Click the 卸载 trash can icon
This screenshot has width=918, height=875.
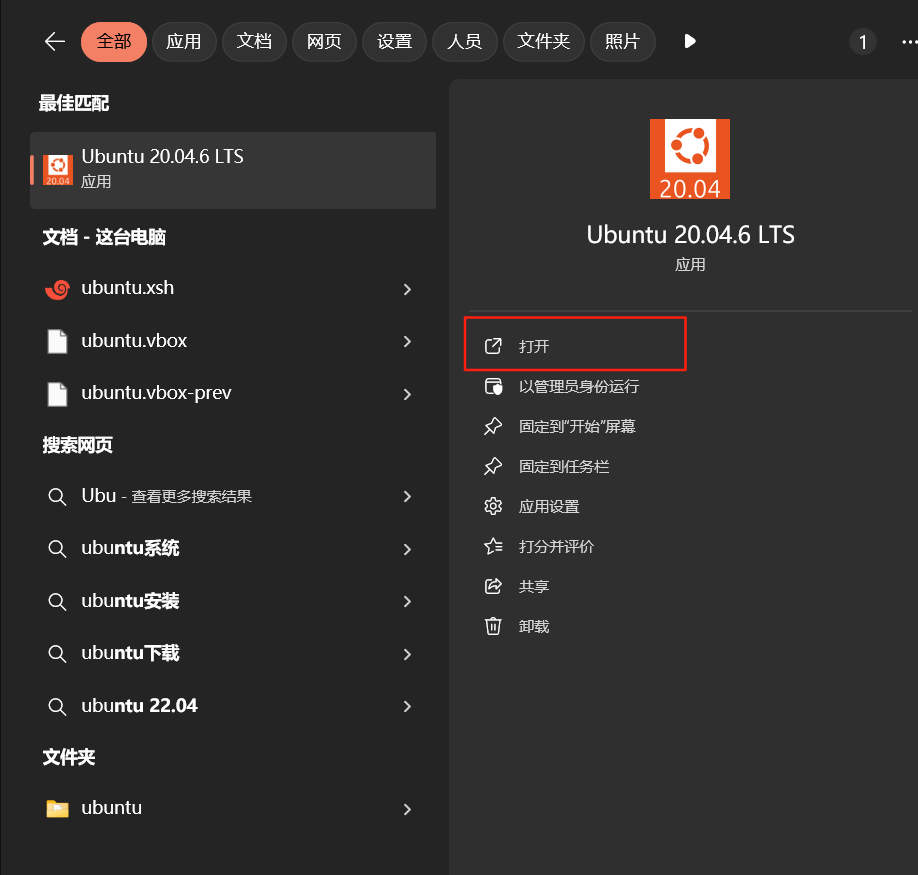point(493,626)
